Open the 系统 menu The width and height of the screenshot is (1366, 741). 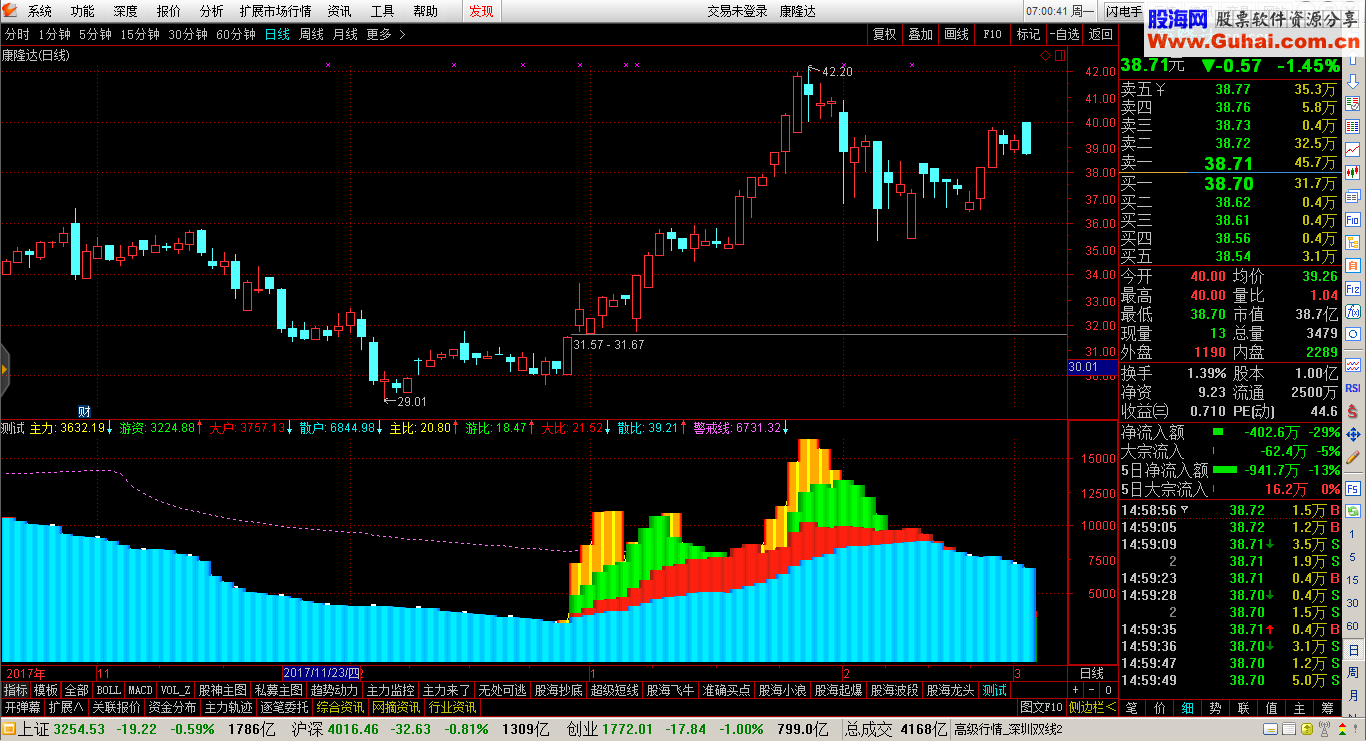click(40, 11)
